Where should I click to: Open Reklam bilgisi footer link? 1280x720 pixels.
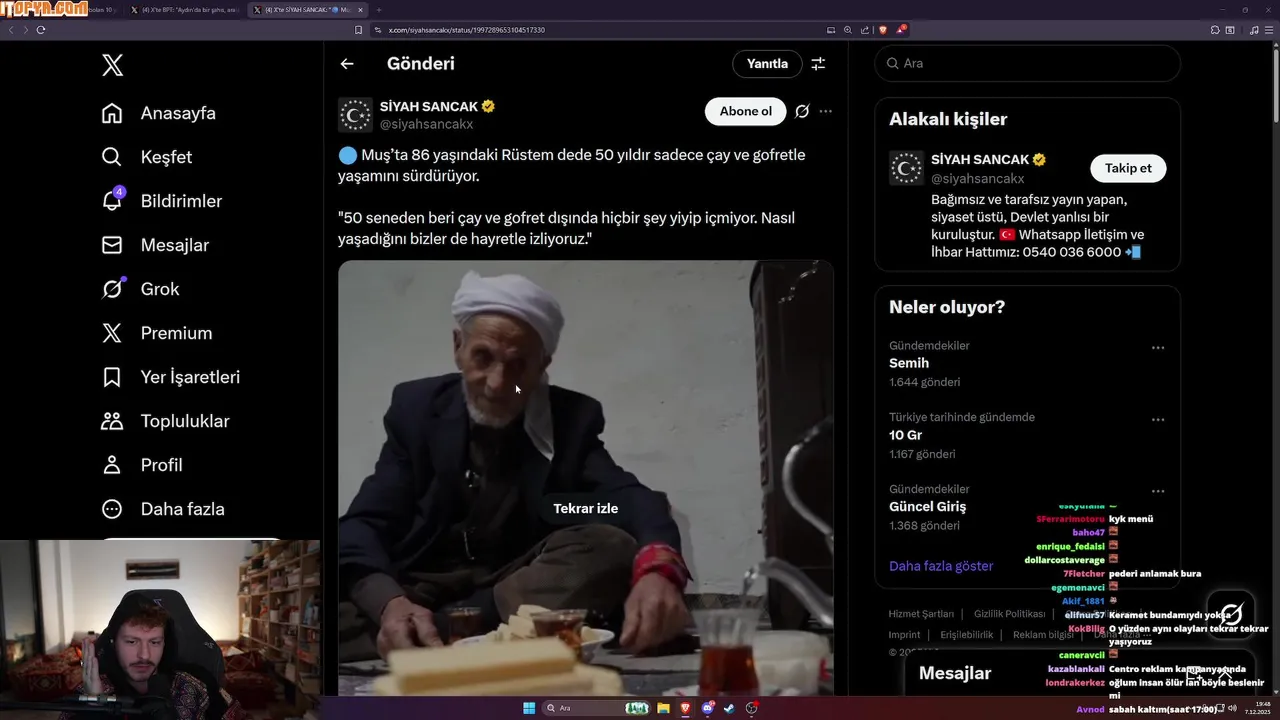pos(1043,635)
